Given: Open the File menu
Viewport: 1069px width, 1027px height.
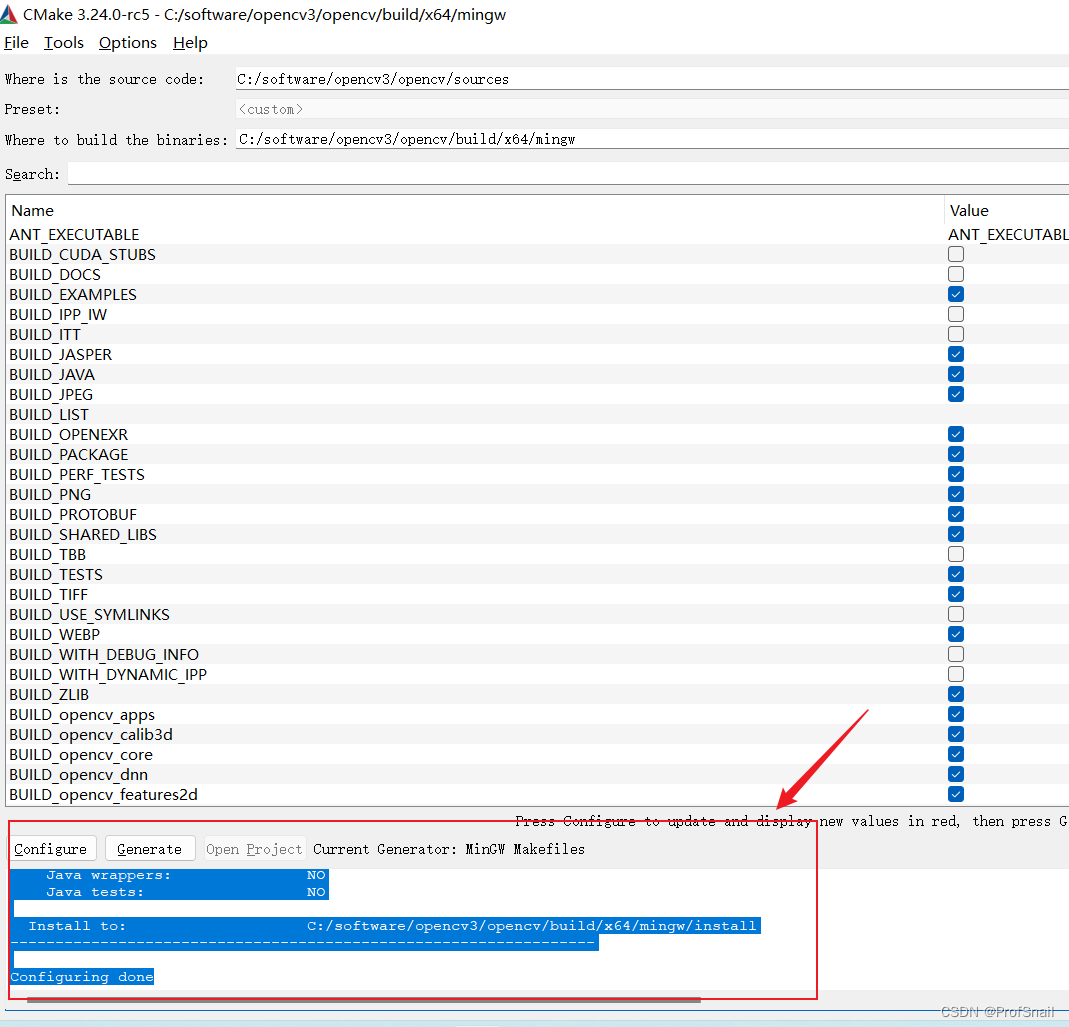Looking at the screenshot, I should point(16,42).
